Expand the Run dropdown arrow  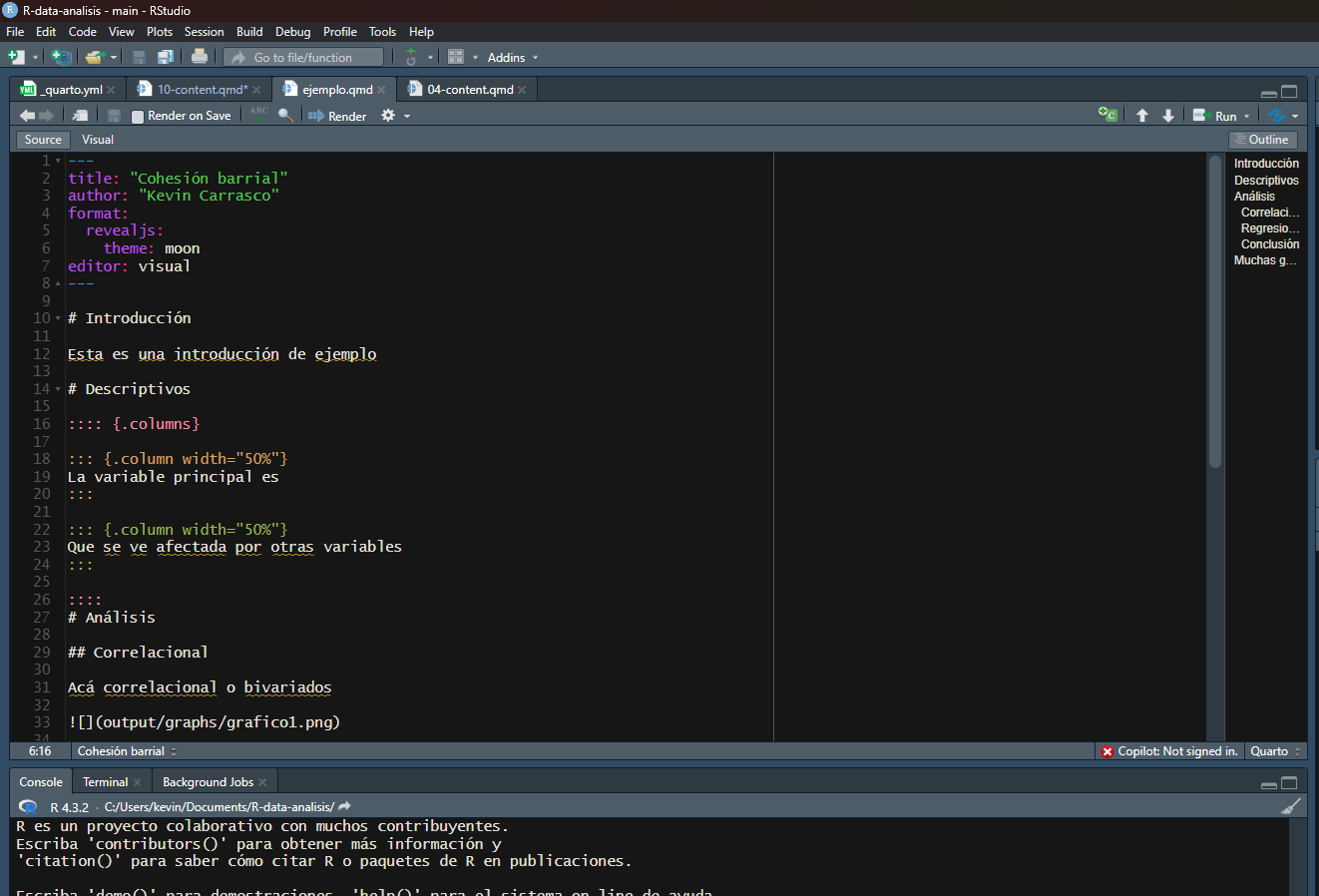tap(1246, 117)
